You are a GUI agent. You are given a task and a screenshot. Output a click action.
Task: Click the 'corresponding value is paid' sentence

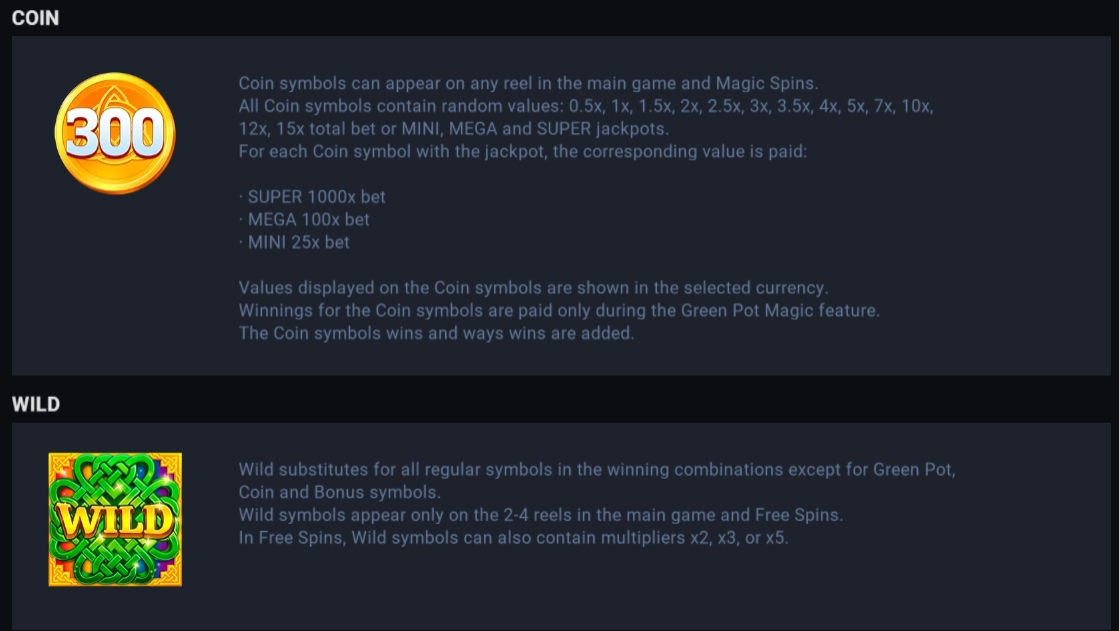(x=522, y=151)
